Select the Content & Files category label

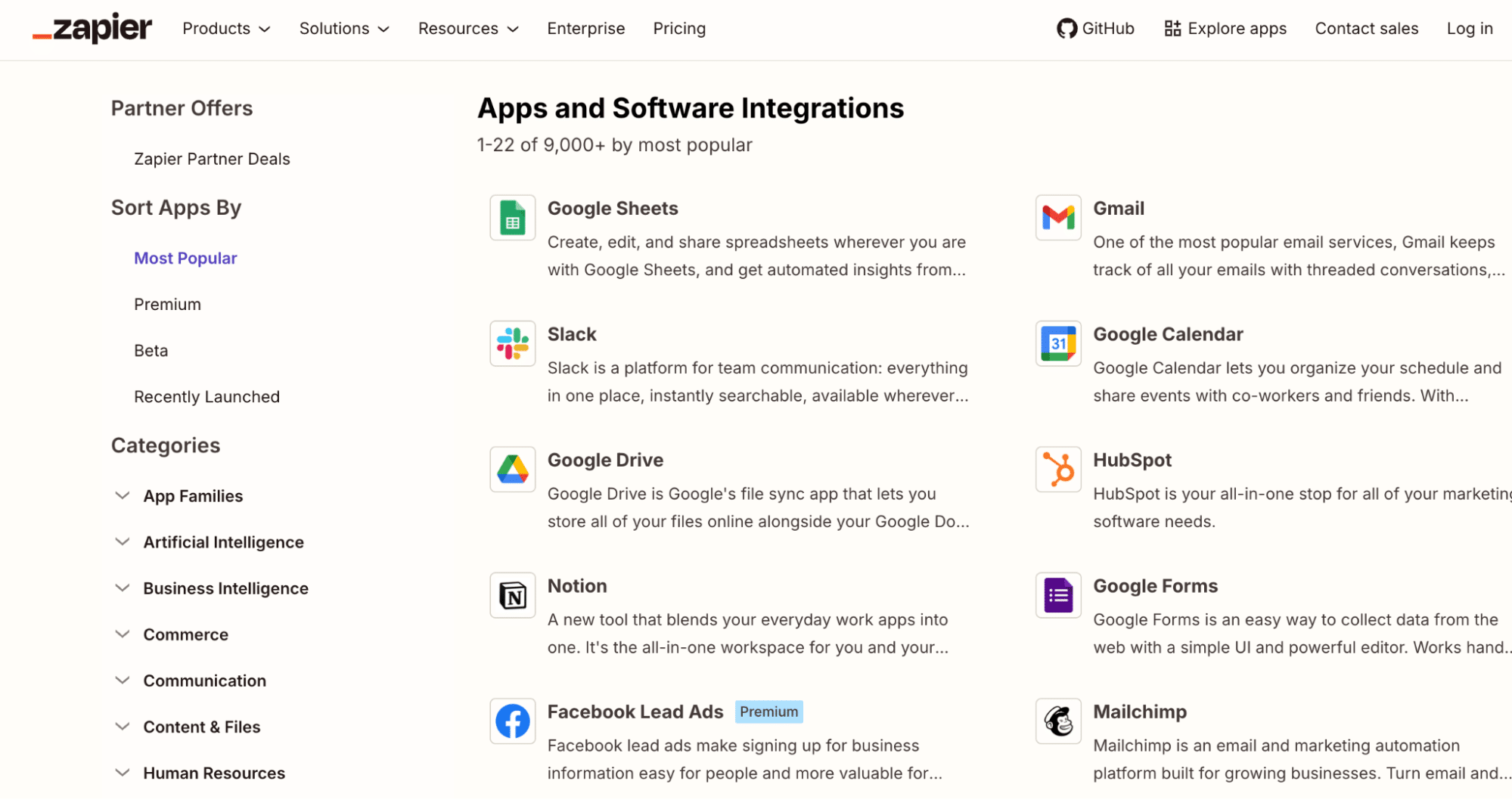click(x=201, y=727)
